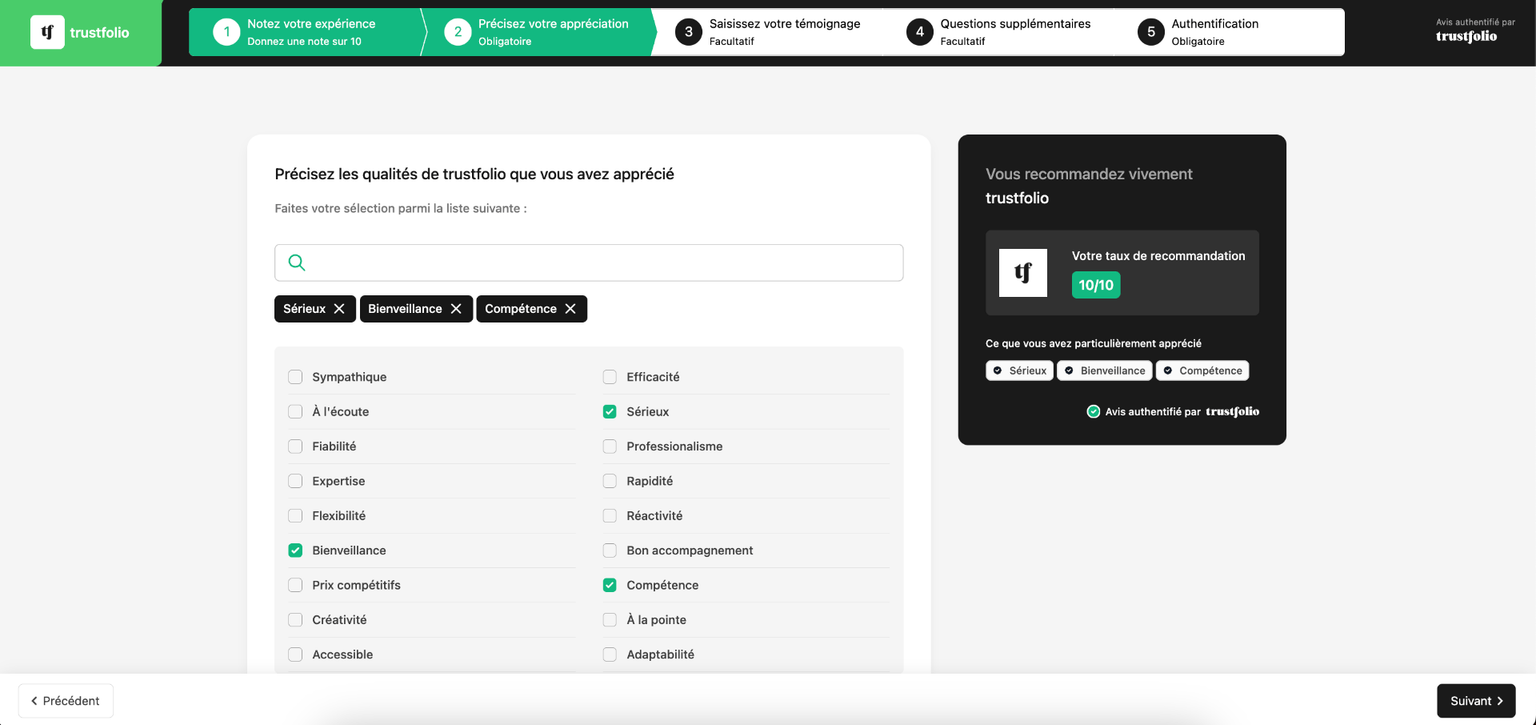The width and height of the screenshot is (1536, 725).
Task: Click the authenticated review checkmark icon
Action: coord(1093,411)
